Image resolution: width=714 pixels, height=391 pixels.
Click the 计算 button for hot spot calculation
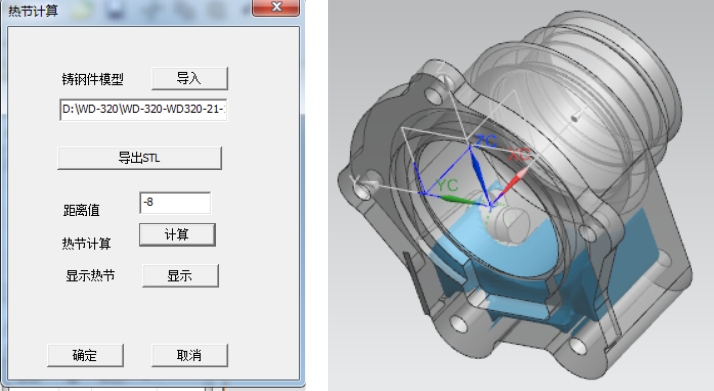177,234
